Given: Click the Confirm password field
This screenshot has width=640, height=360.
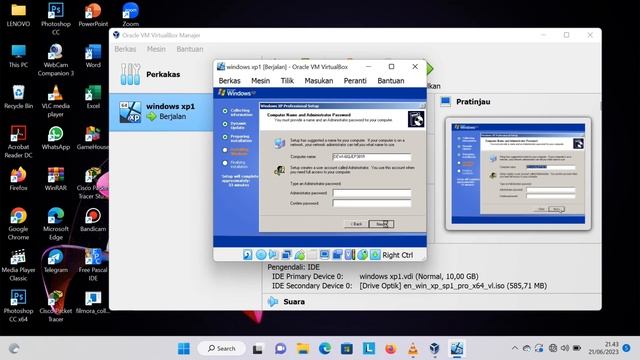Looking at the screenshot, I should tap(372, 203).
